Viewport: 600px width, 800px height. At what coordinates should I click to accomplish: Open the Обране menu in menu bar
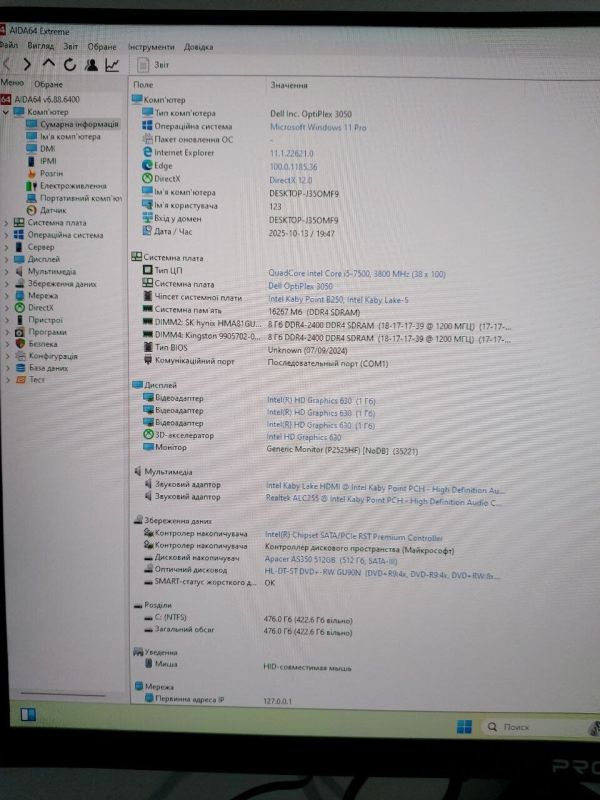click(102, 46)
